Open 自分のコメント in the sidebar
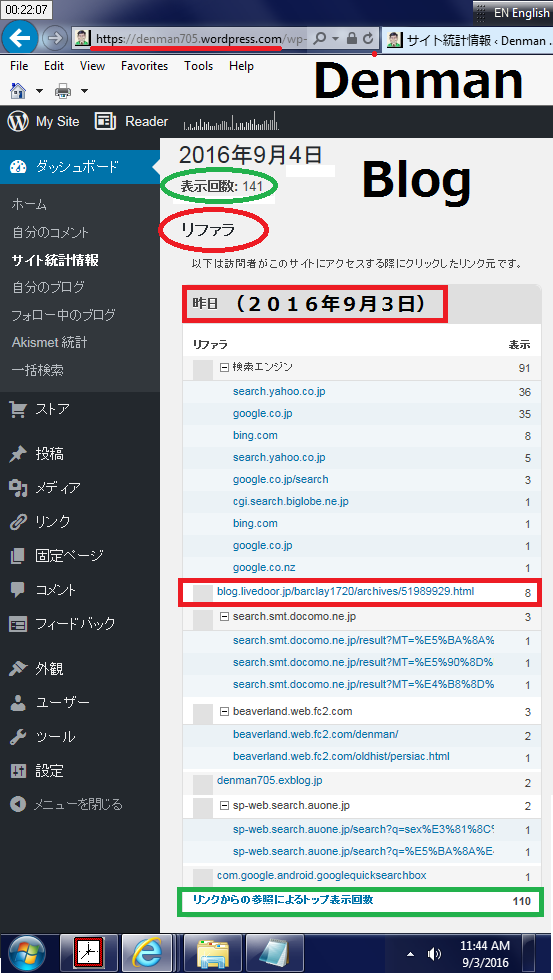553x980 pixels. pyautogui.click(x=51, y=232)
